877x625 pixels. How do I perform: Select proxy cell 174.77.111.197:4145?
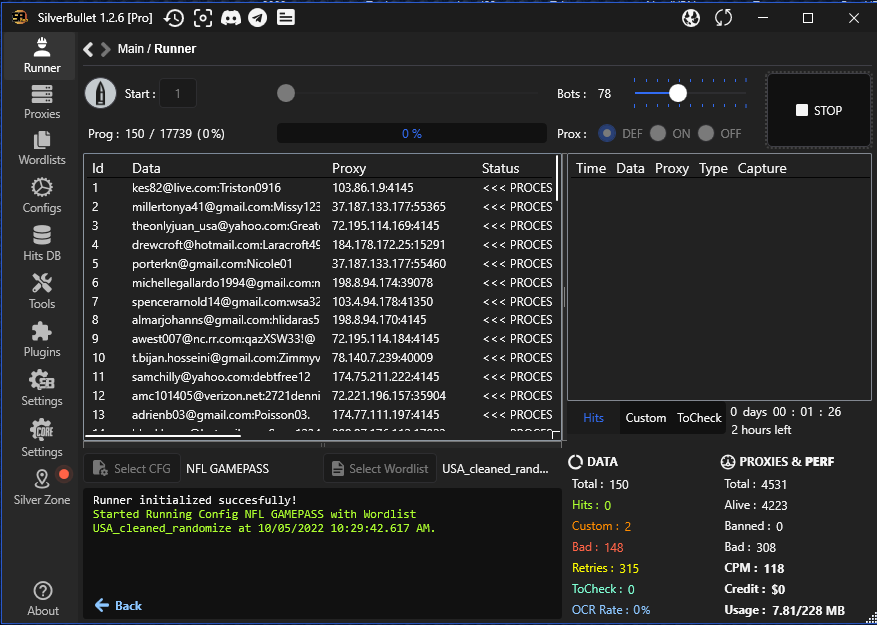tap(386, 415)
